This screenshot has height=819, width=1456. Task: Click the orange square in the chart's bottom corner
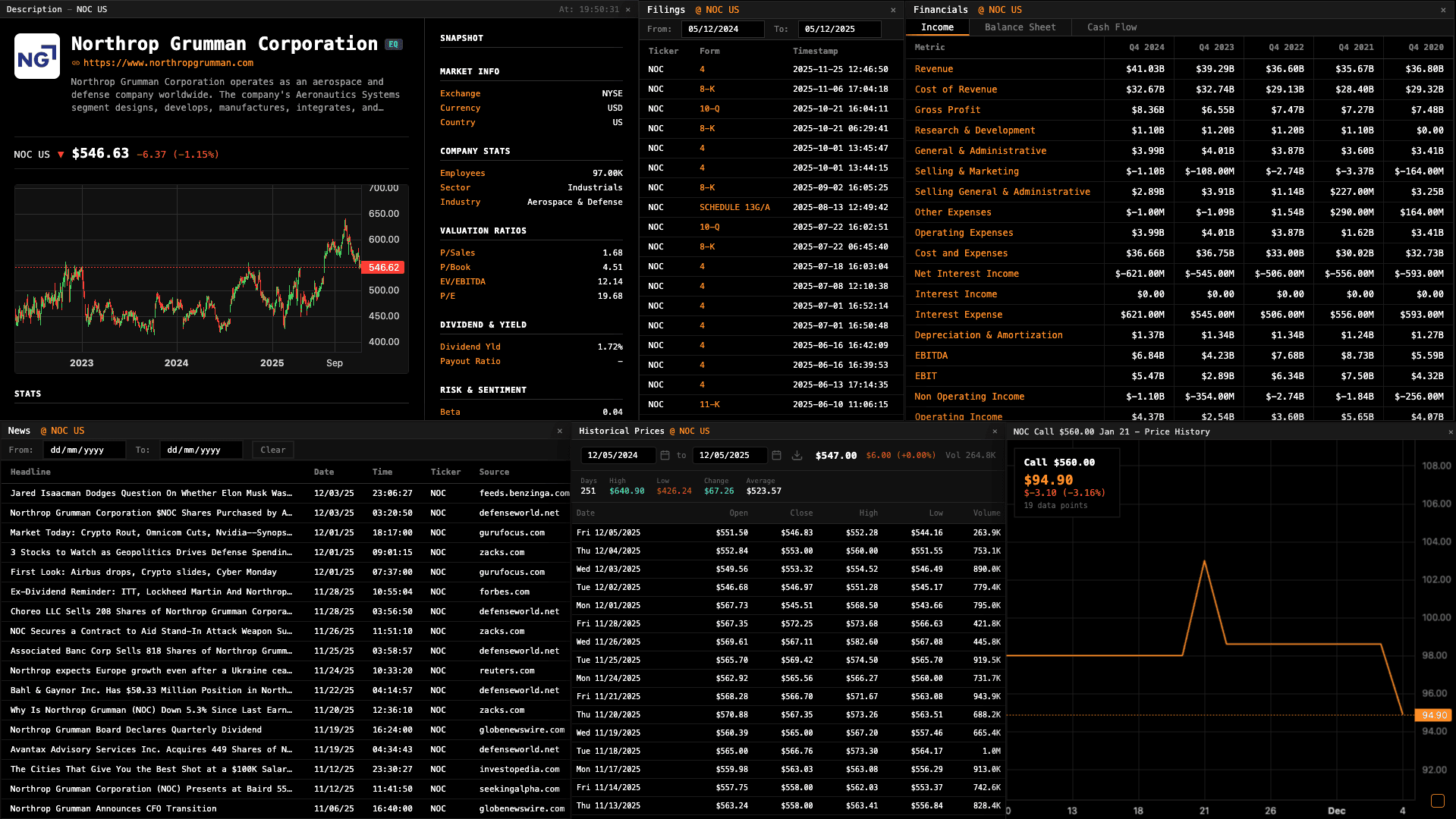pos(1437,801)
